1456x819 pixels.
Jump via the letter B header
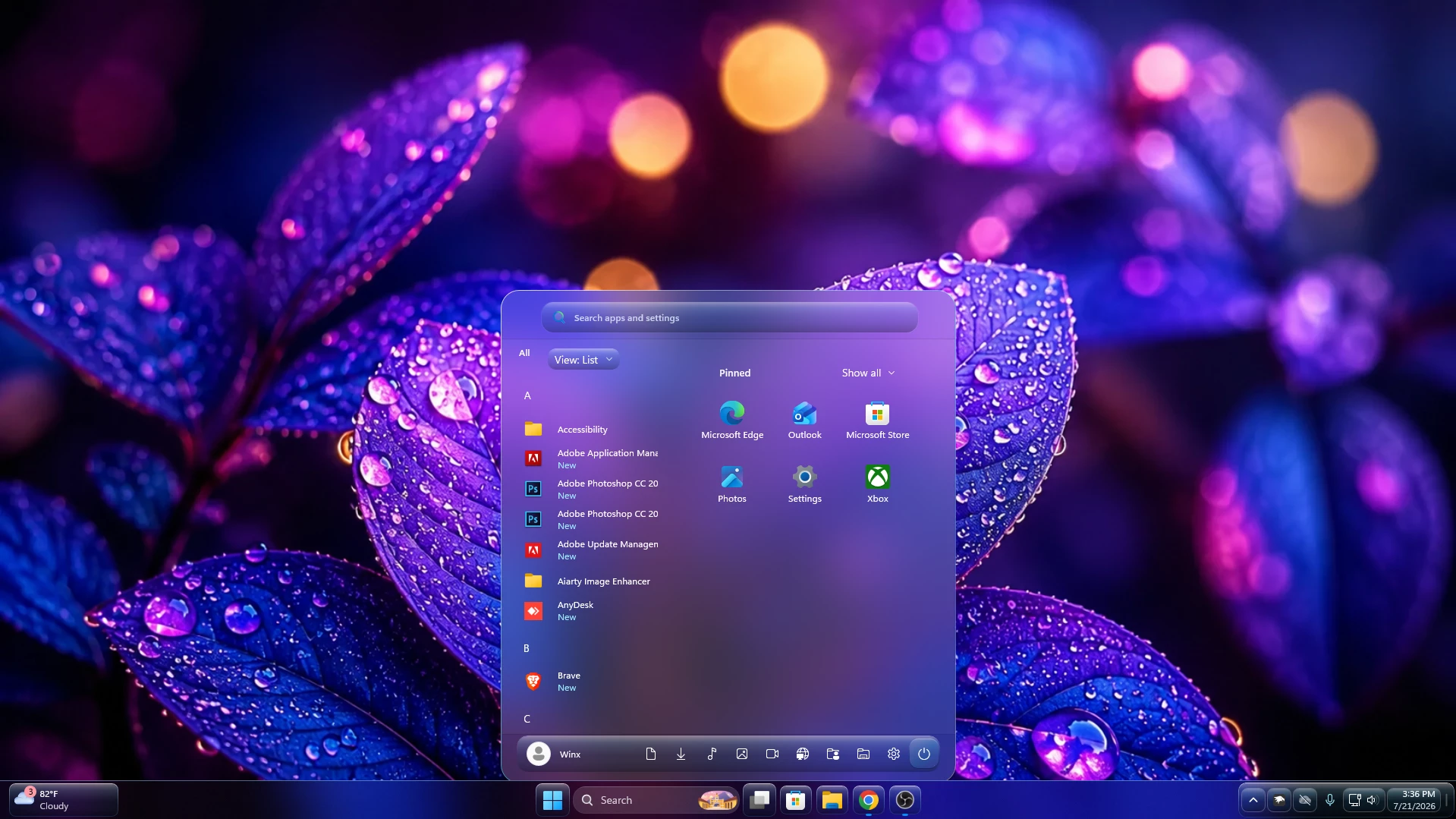pos(527,648)
